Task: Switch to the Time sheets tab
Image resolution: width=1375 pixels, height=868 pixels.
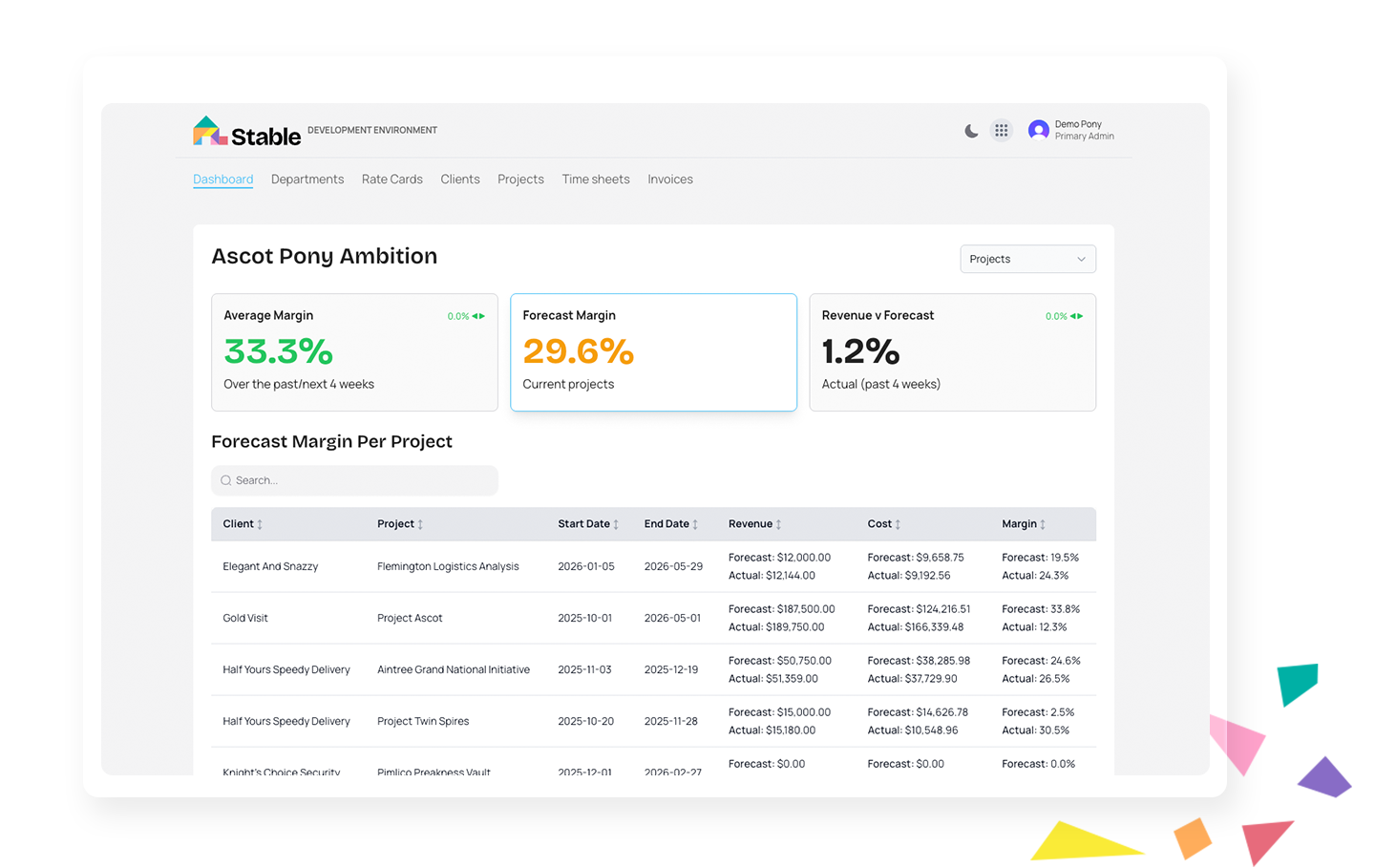Action: [x=595, y=180]
